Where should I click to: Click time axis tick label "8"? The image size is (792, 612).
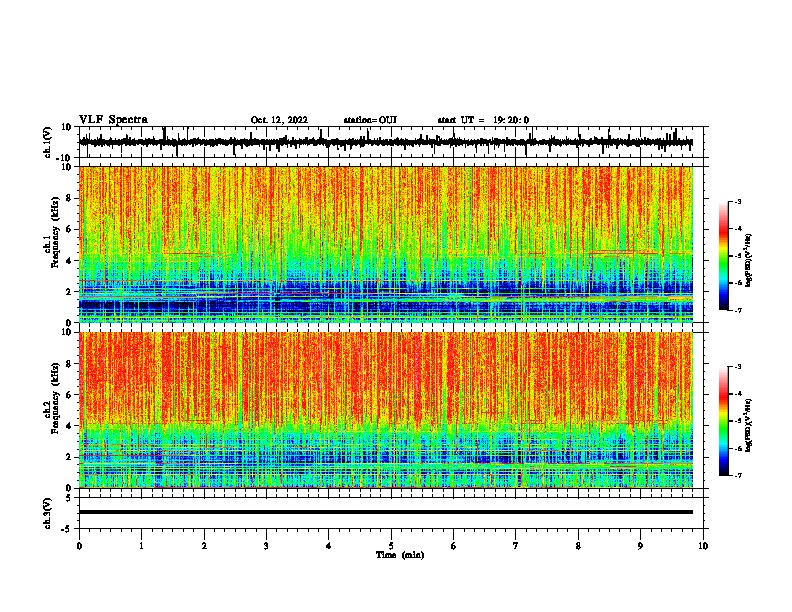578,546
